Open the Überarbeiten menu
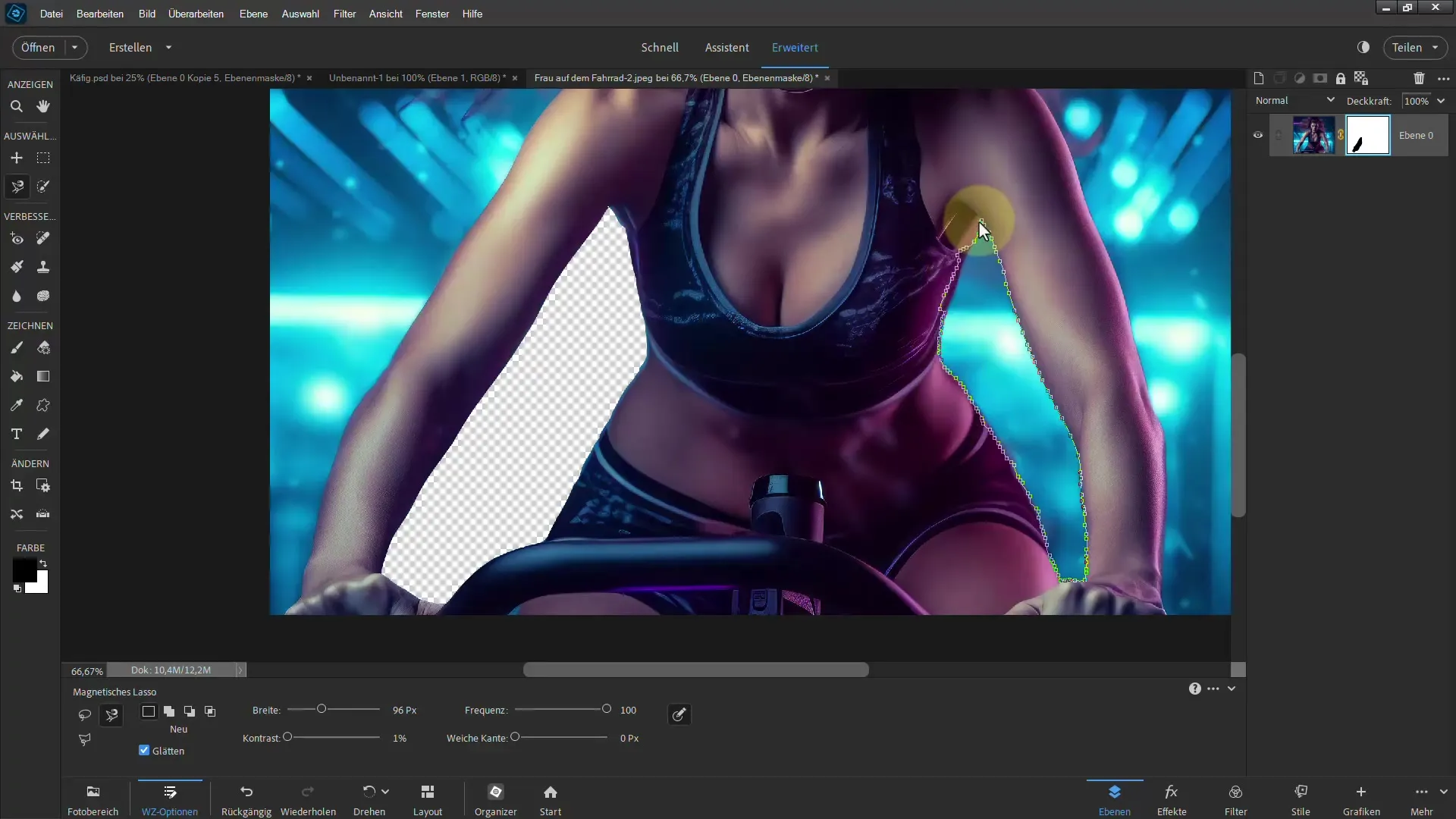The width and height of the screenshot is (1456, 819). tap(196, 14)
